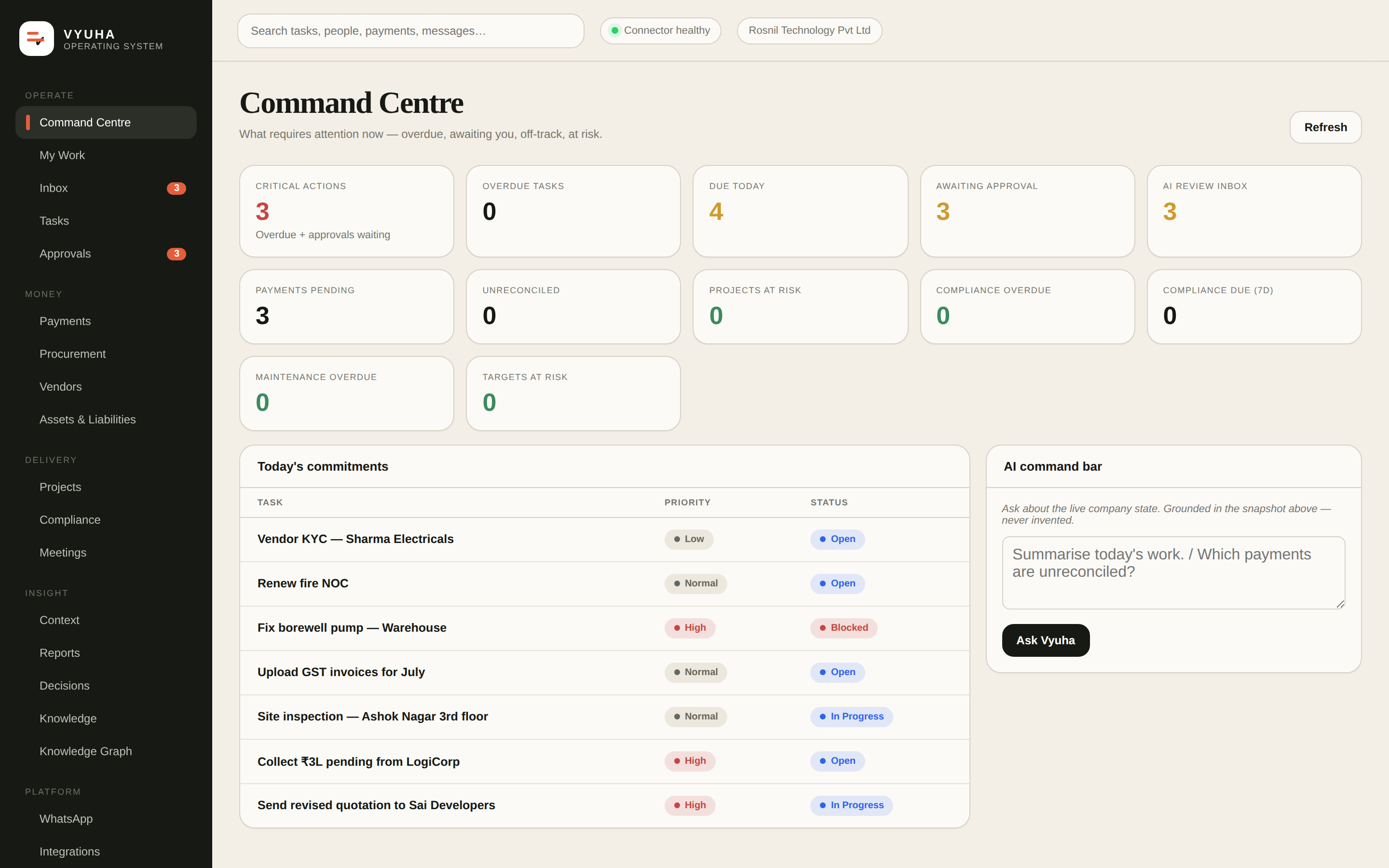Open the Awaiting Approval card
This screenshot has width=1389, height=868.
(1027, 211)
